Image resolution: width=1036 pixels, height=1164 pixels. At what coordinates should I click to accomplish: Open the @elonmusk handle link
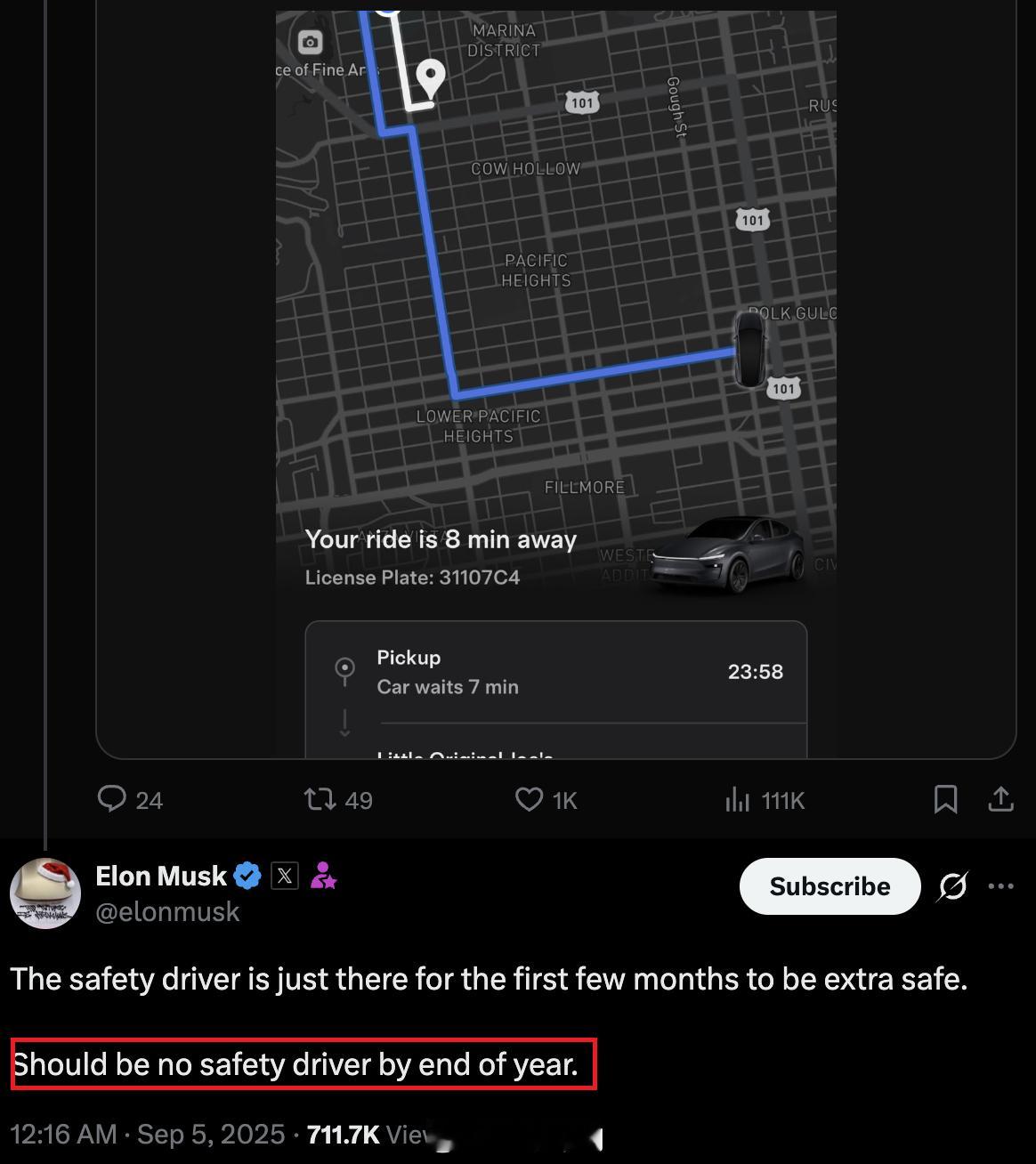point(167,911)
